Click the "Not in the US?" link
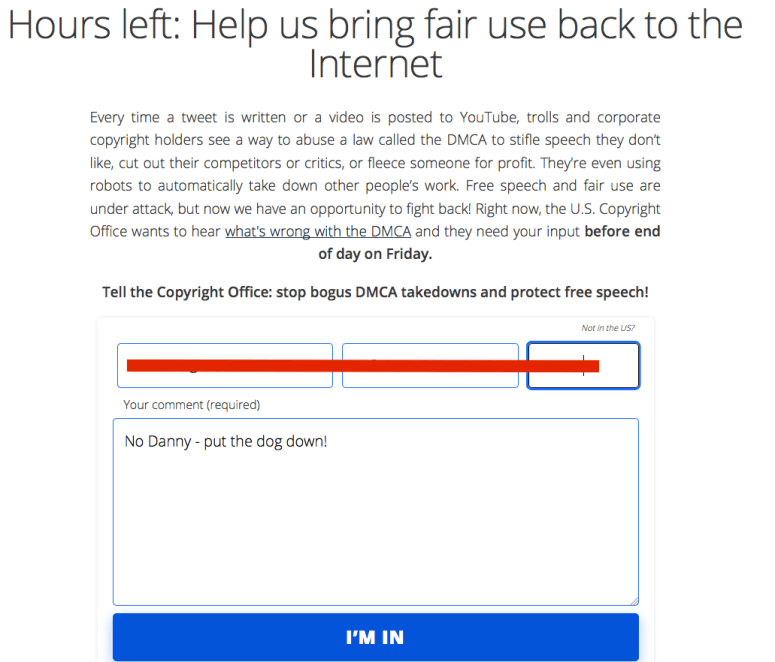The height and width of the screenshot is (662, 775). (607, 328)
